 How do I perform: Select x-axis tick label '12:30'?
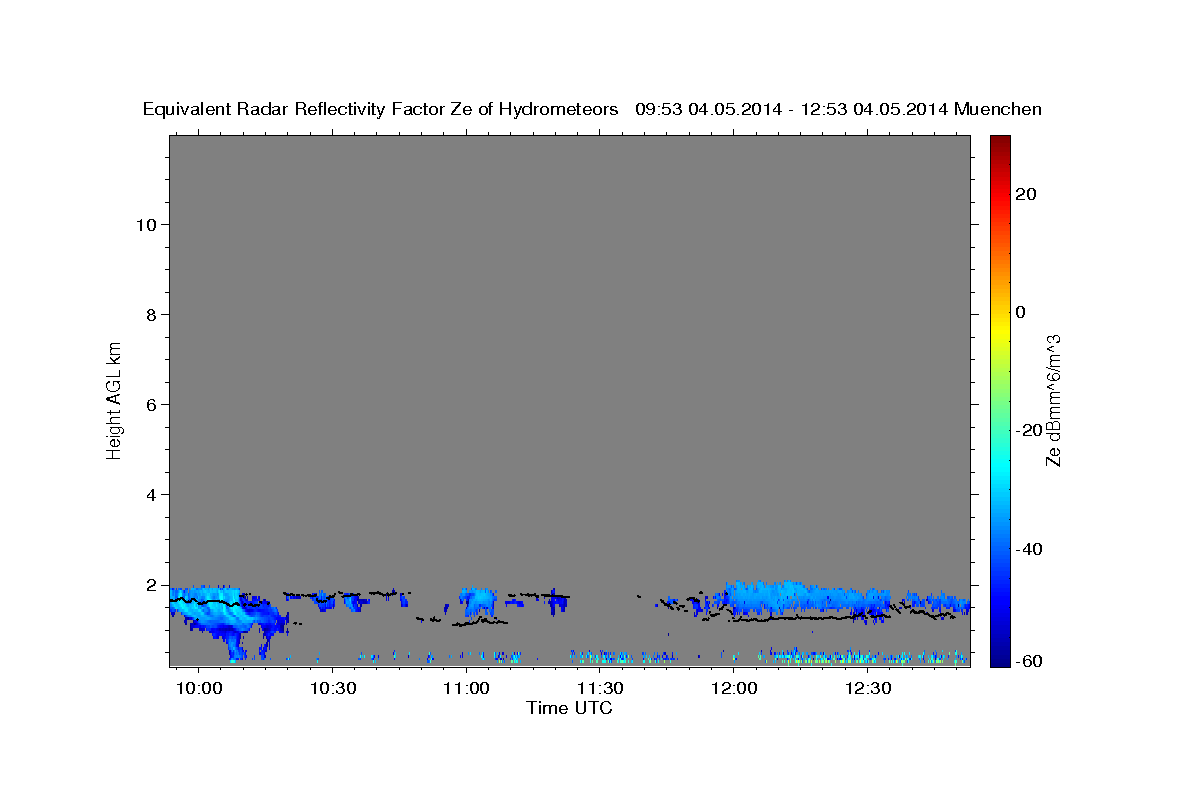click(868, 689)
